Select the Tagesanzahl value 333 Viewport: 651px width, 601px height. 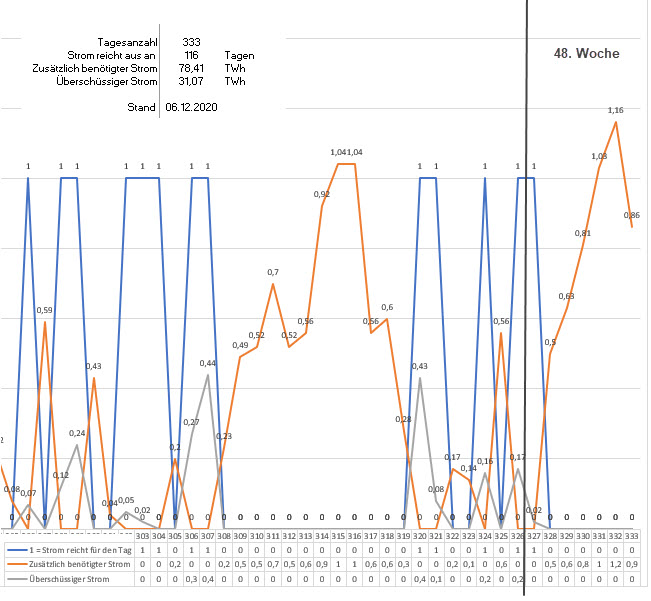coord(191,42)
